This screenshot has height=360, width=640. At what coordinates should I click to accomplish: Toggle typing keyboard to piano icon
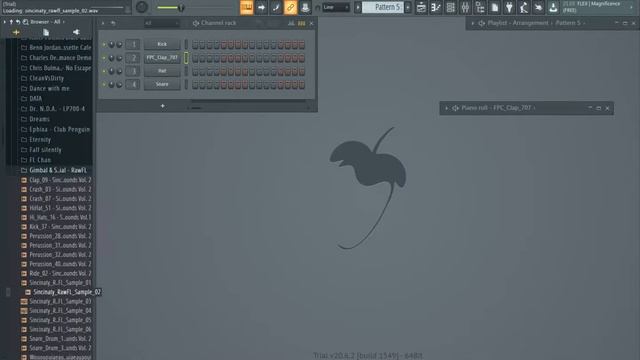pos(247,7)
